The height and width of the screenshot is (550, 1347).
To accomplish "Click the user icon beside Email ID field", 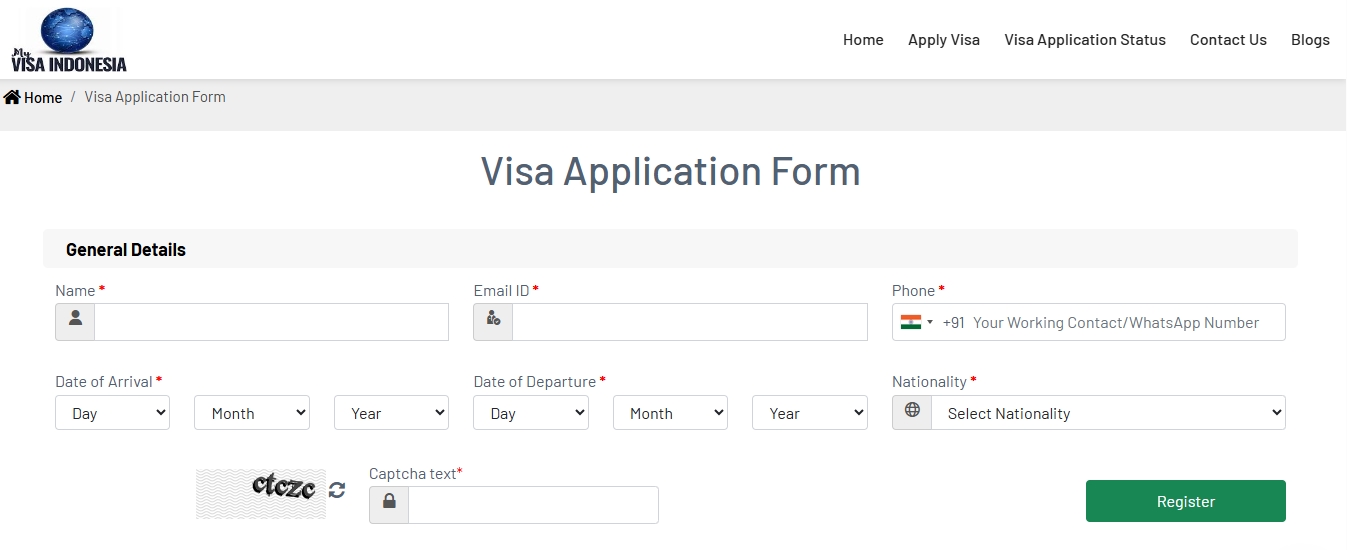I will tap(493, 322).
